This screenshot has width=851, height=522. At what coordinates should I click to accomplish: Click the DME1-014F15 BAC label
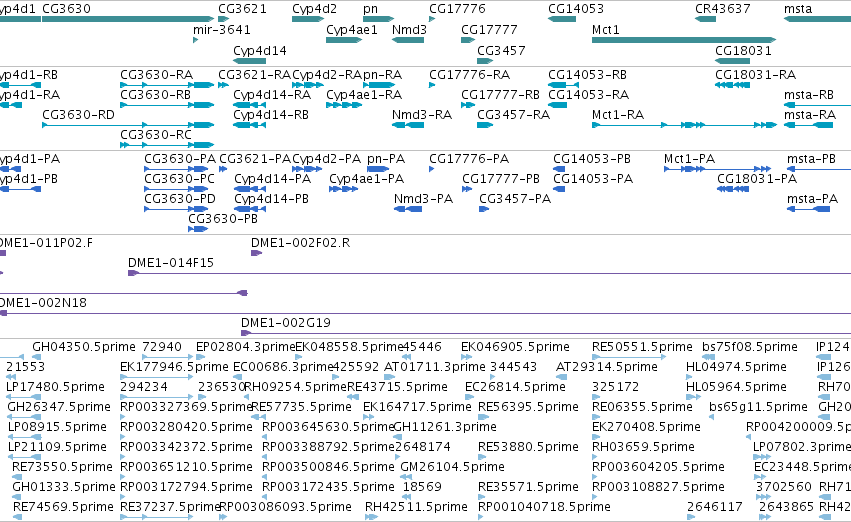pyautogui.click(x=171, y=263)
